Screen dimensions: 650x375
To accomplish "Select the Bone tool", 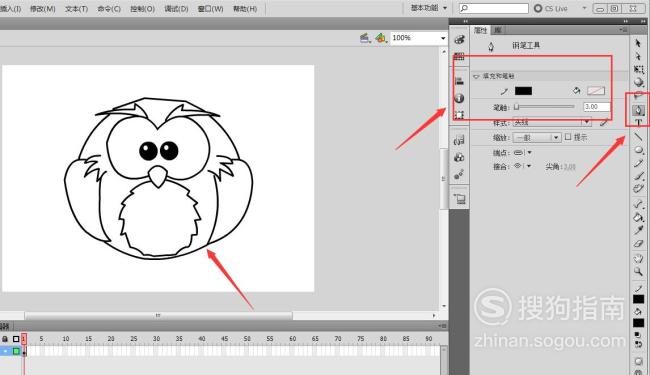I will pyautogui.click(x=638, y=203).
